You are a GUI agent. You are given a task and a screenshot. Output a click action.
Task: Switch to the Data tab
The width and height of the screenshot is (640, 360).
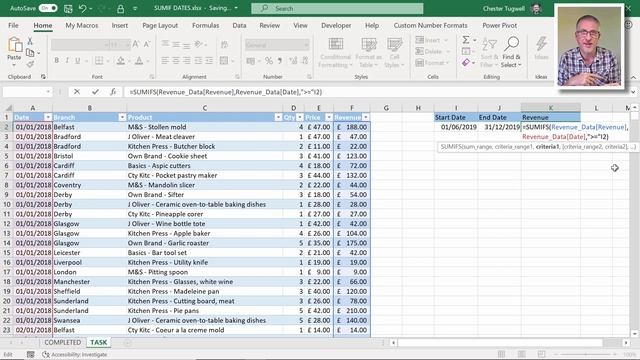[x=239, y=25]
